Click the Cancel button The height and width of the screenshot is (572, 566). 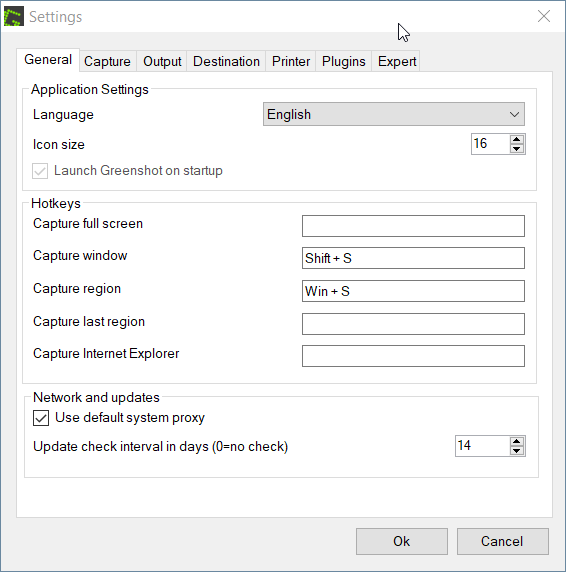pos(503,541)
